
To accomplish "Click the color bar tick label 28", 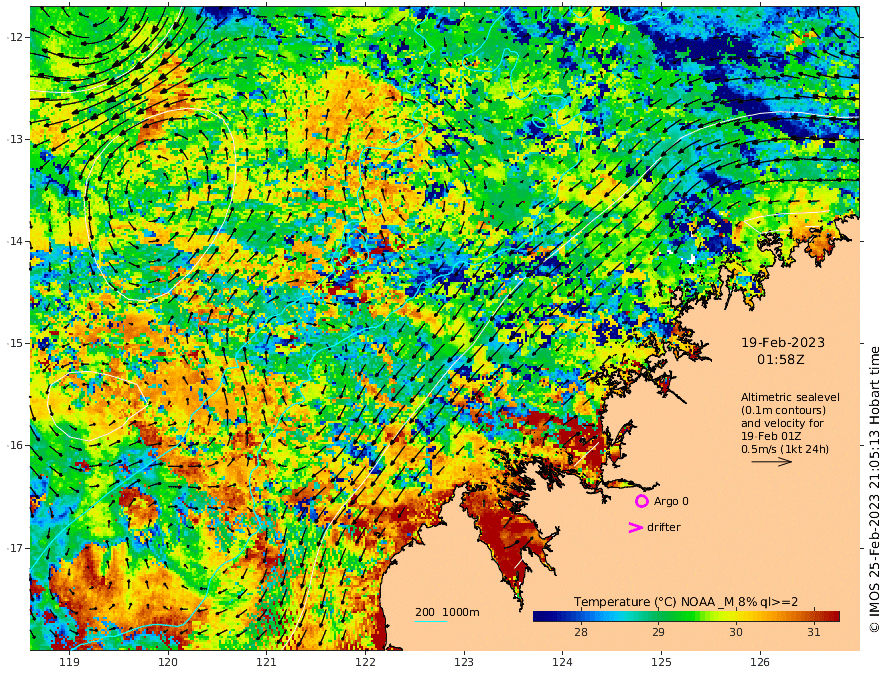I will click(x=581, y=632).
